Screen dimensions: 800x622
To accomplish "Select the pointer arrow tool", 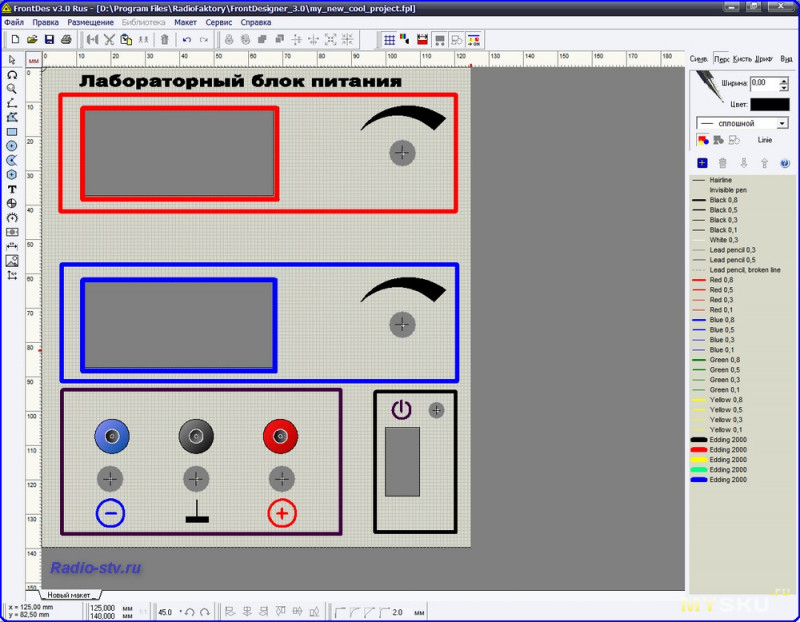I will (12, 60).
